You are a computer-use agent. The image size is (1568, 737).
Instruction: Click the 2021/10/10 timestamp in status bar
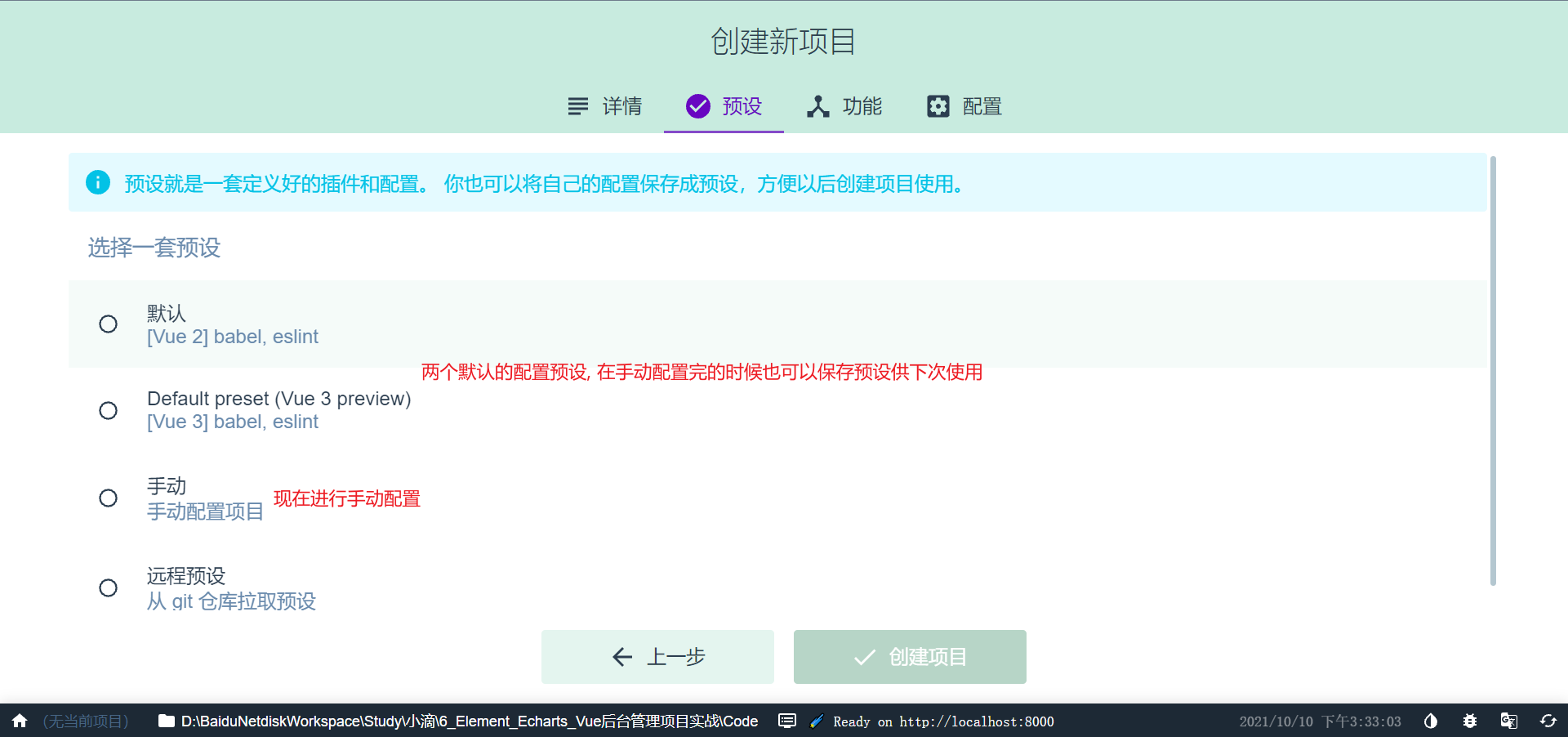point(1320,721)
